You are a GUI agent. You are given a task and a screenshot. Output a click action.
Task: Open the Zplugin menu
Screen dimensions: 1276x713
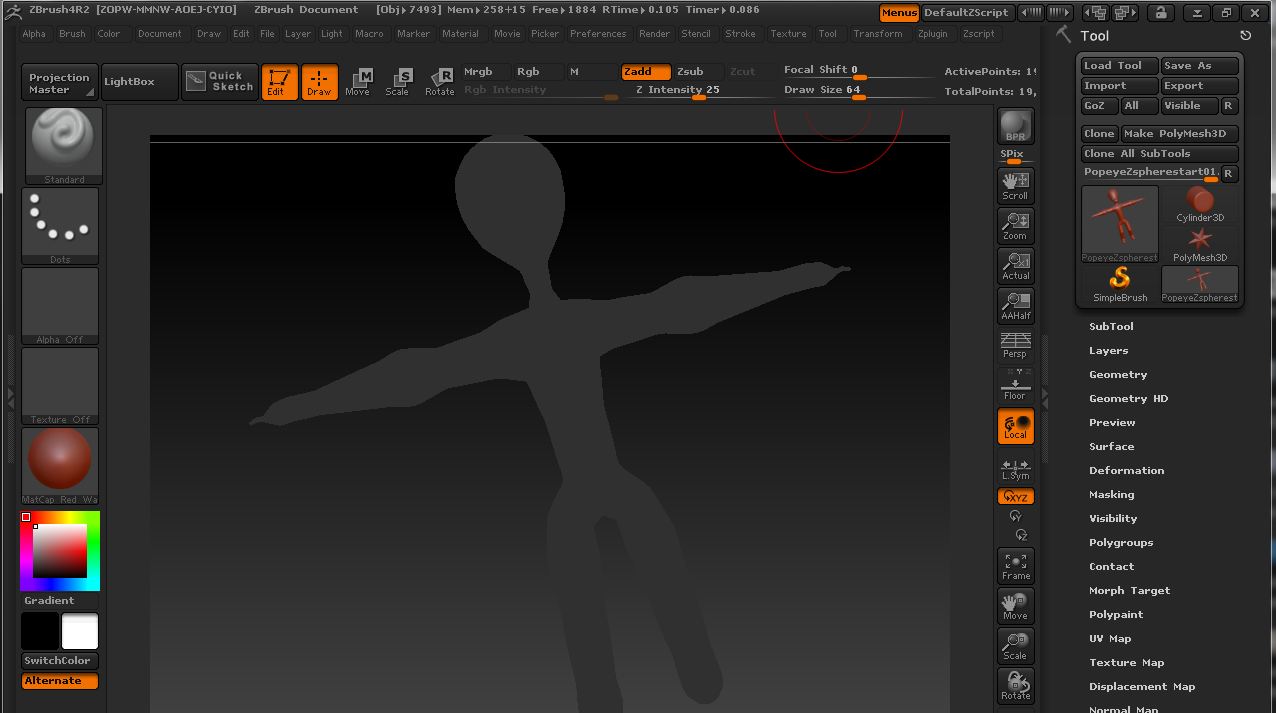pyautogui.click(x=932, y=33)
